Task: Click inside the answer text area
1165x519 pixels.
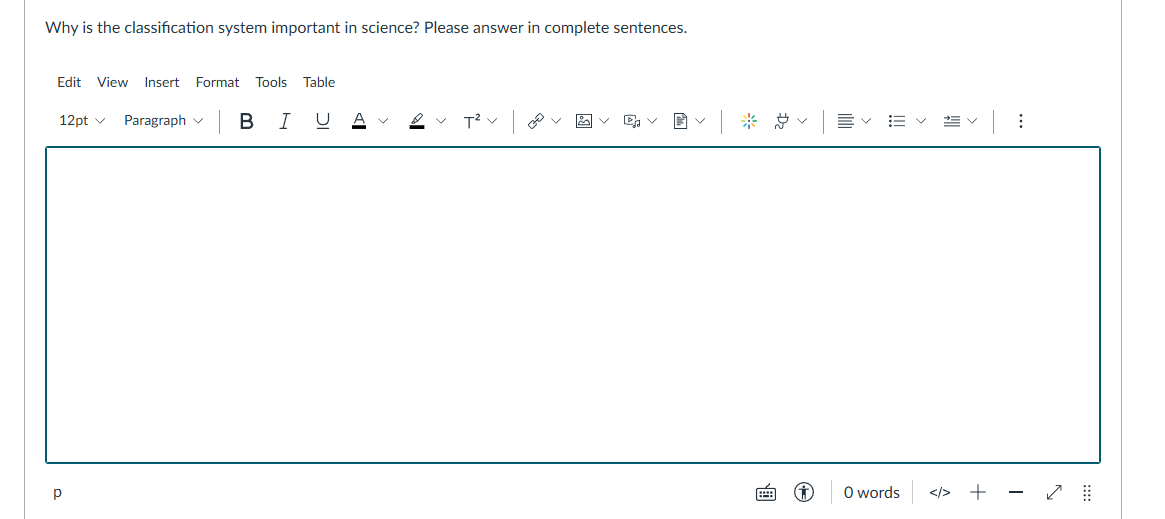Action: 572,305
